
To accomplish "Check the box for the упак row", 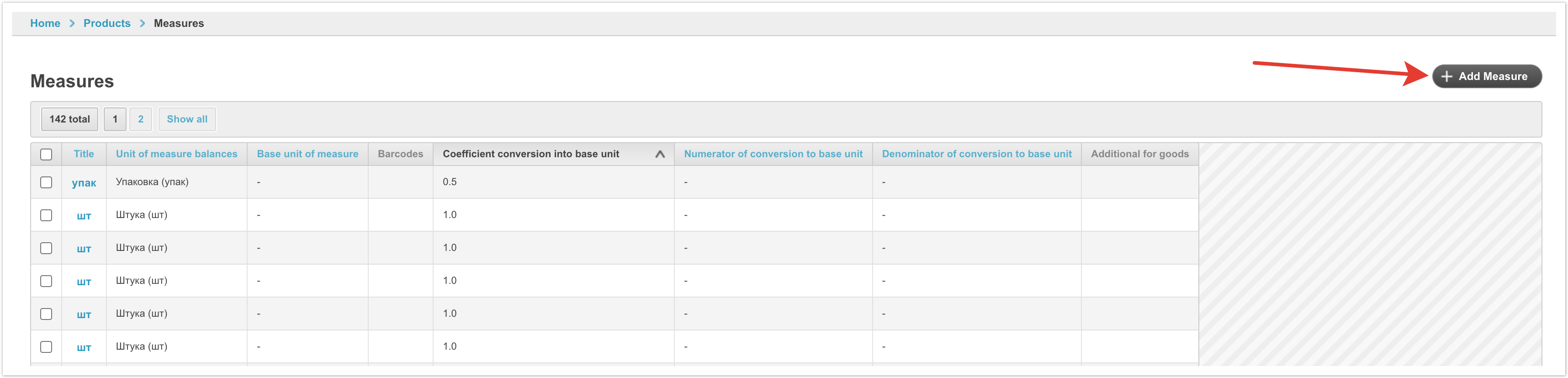I will click(x=46, y=183).
